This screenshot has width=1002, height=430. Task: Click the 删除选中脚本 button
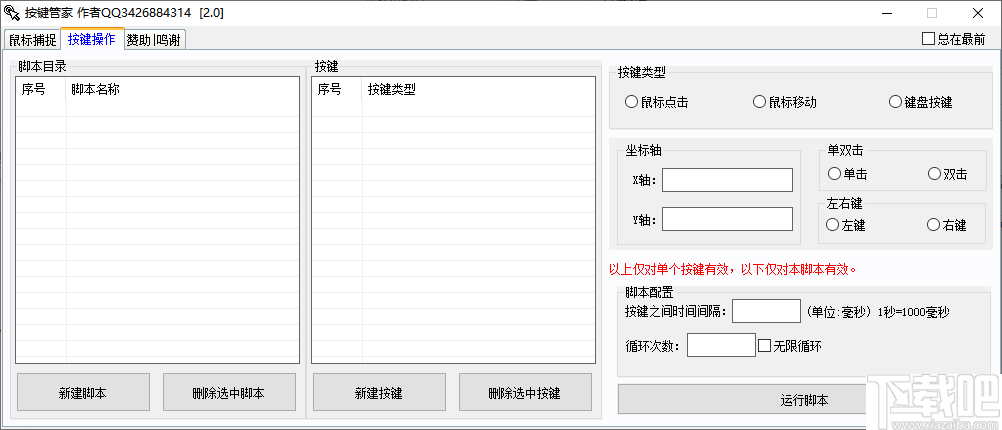(229, 392)
